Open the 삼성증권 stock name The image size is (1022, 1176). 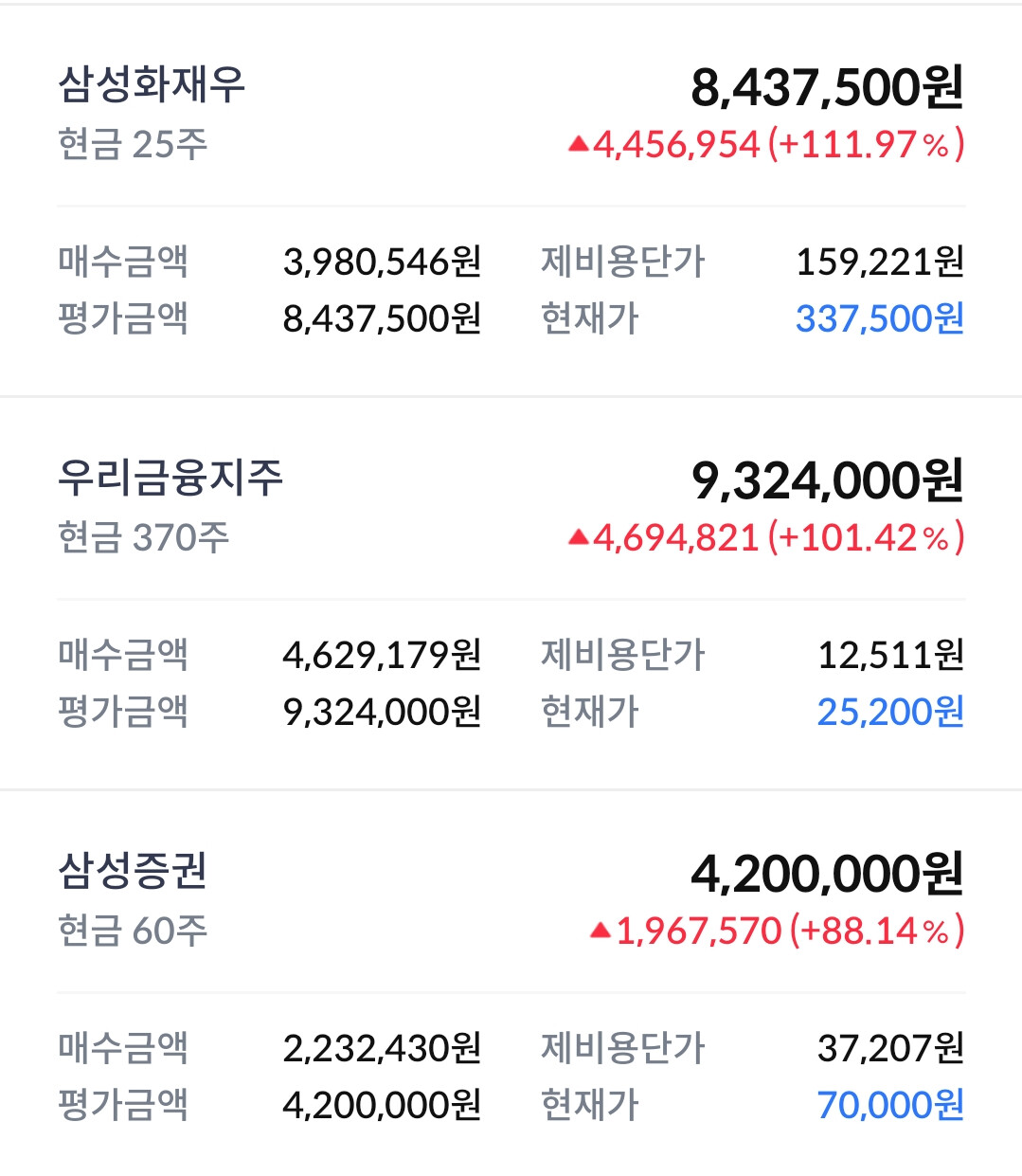coord(133,871)
